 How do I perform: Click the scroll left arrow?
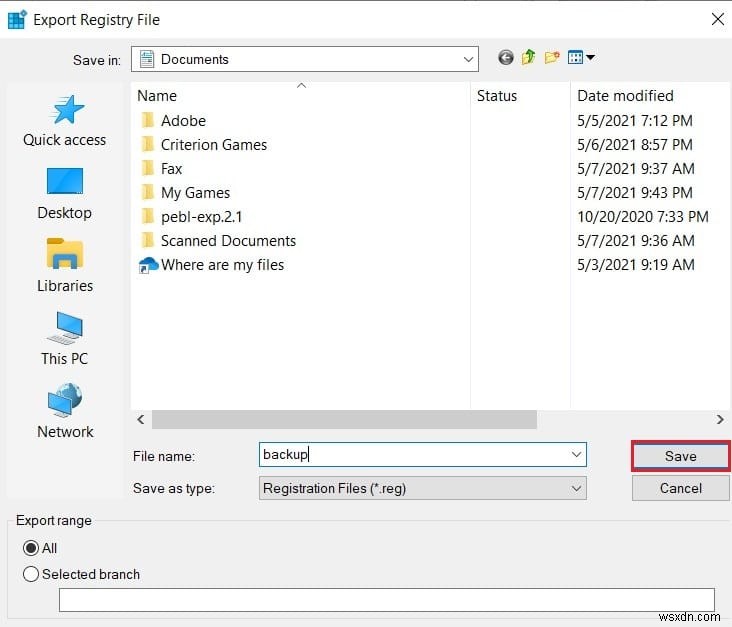point(141,419)
